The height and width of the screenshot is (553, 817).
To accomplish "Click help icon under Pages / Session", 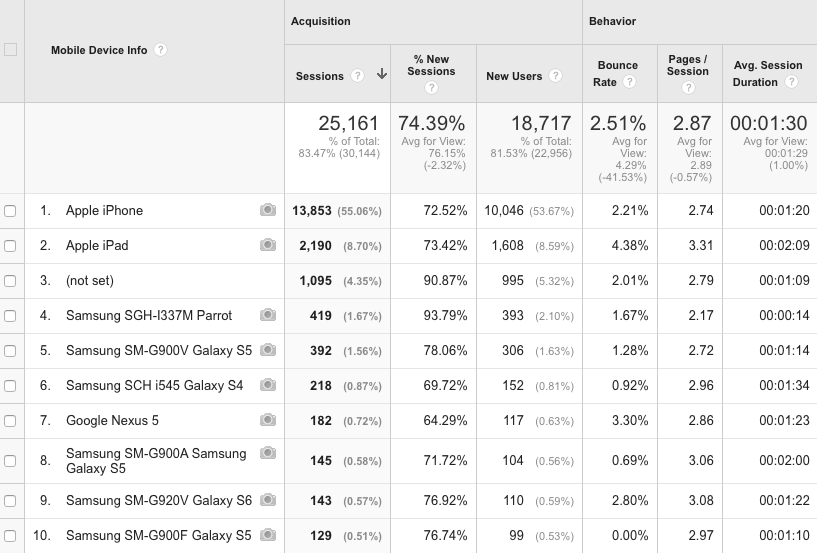I will click(688, 88).
